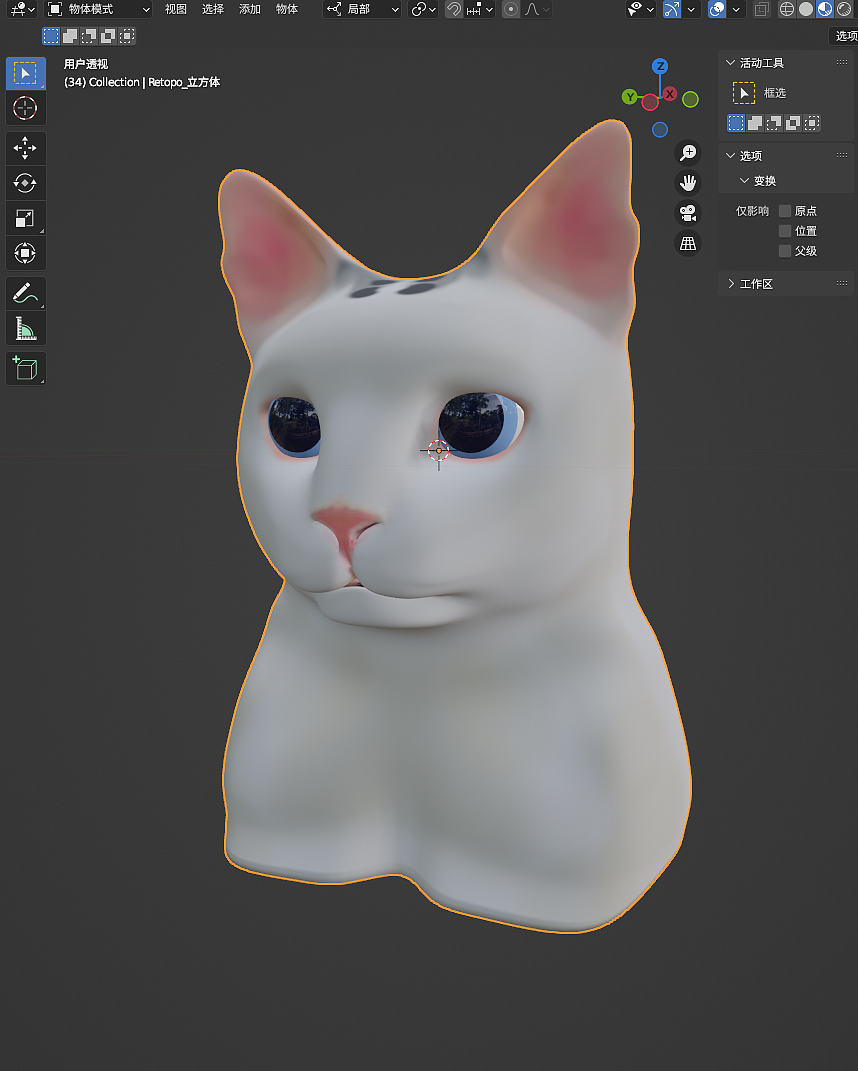Enable rendered viewport shading
858x1071 pixels.
tap(845, 9)
